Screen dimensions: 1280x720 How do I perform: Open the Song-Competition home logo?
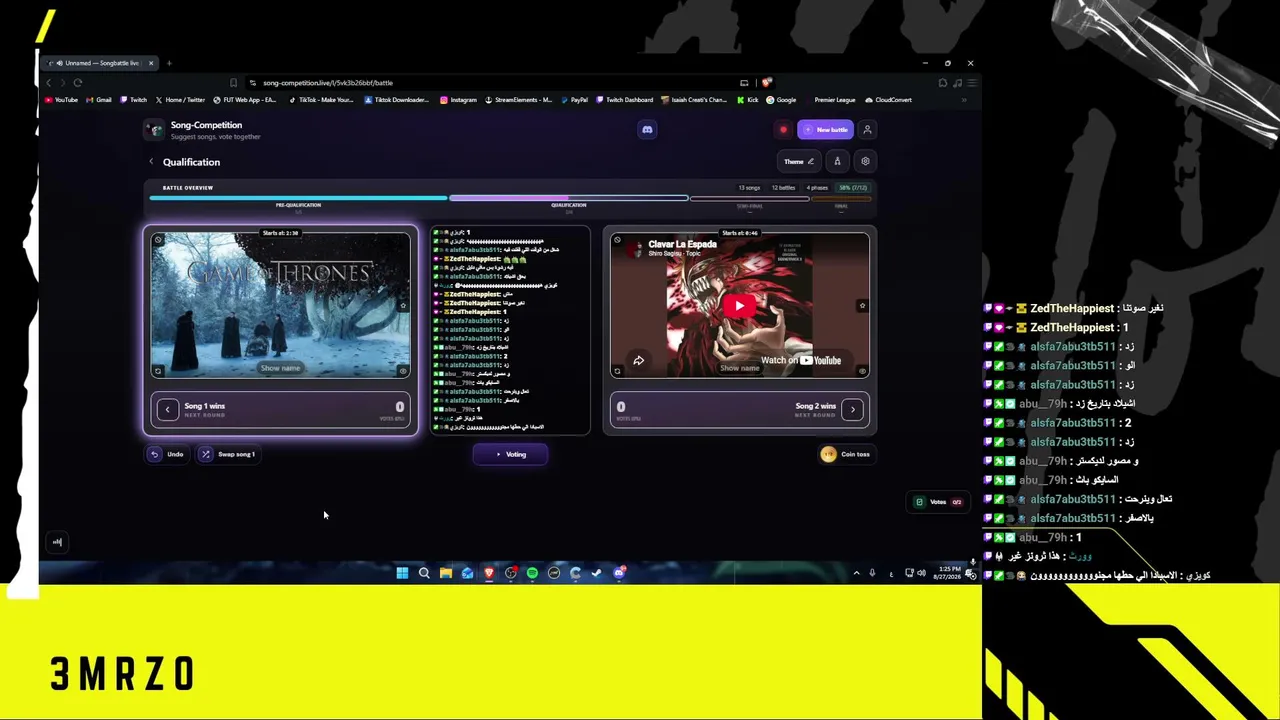click(154, 130)
